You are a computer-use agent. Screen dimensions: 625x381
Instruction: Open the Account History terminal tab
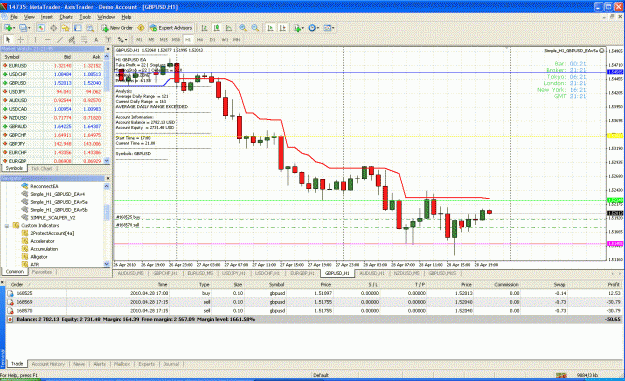(x=48, y=364)
